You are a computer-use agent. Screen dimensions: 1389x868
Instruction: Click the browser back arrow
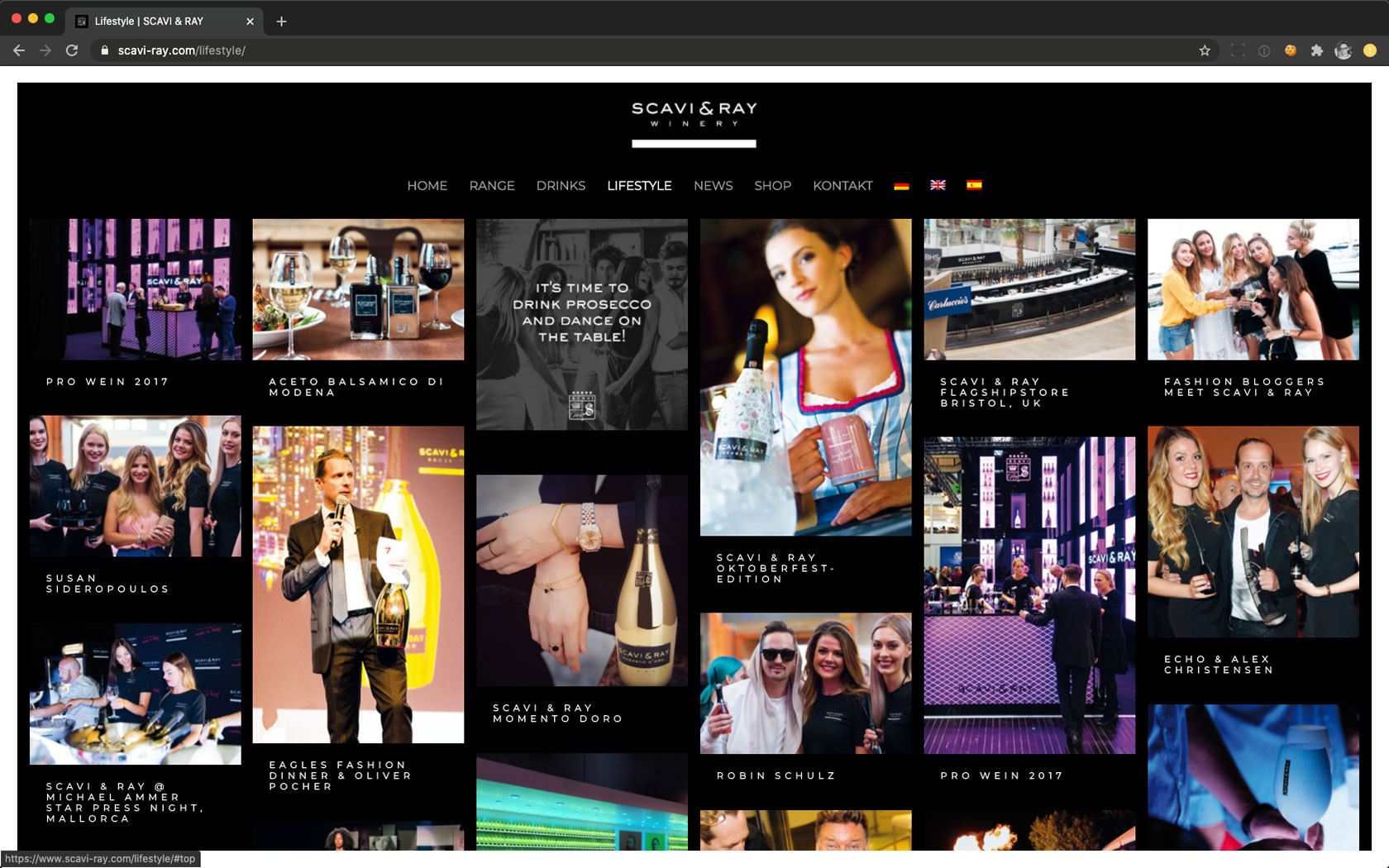(x=19, y=50)
